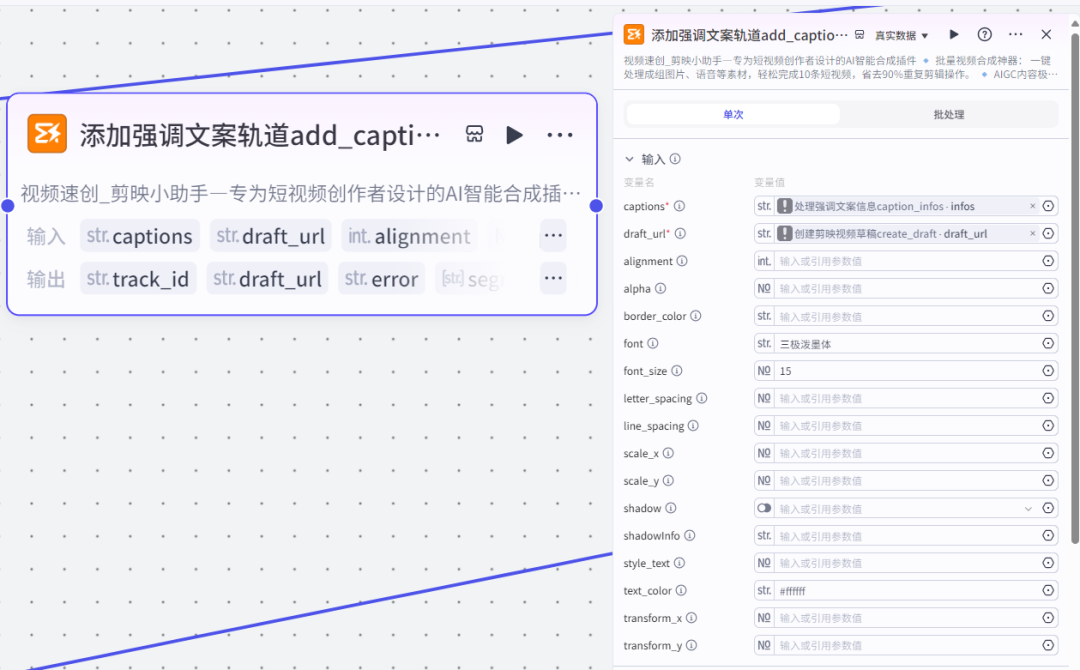Toggle the shadow switch icon
The height and width of the screenshot is (670, 1080).
[764, 508]
